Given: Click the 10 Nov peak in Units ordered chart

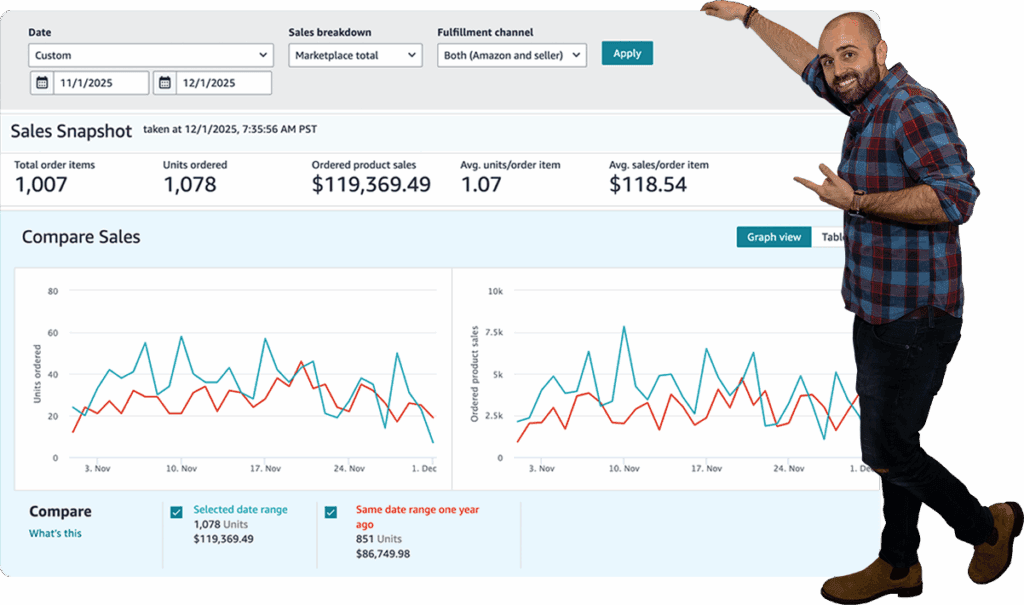Looking at the screenshot, I should coord(181,337).
